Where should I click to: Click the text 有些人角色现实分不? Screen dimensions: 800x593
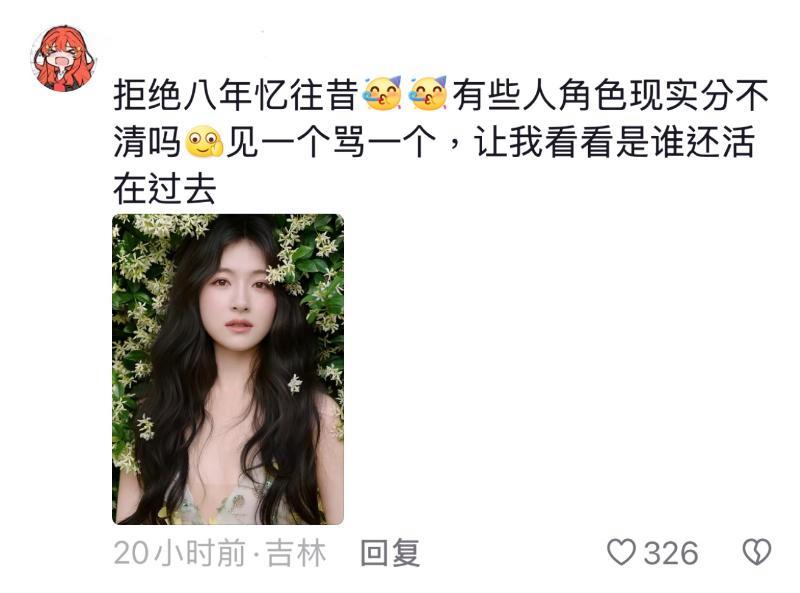click(x=611, y=95)
